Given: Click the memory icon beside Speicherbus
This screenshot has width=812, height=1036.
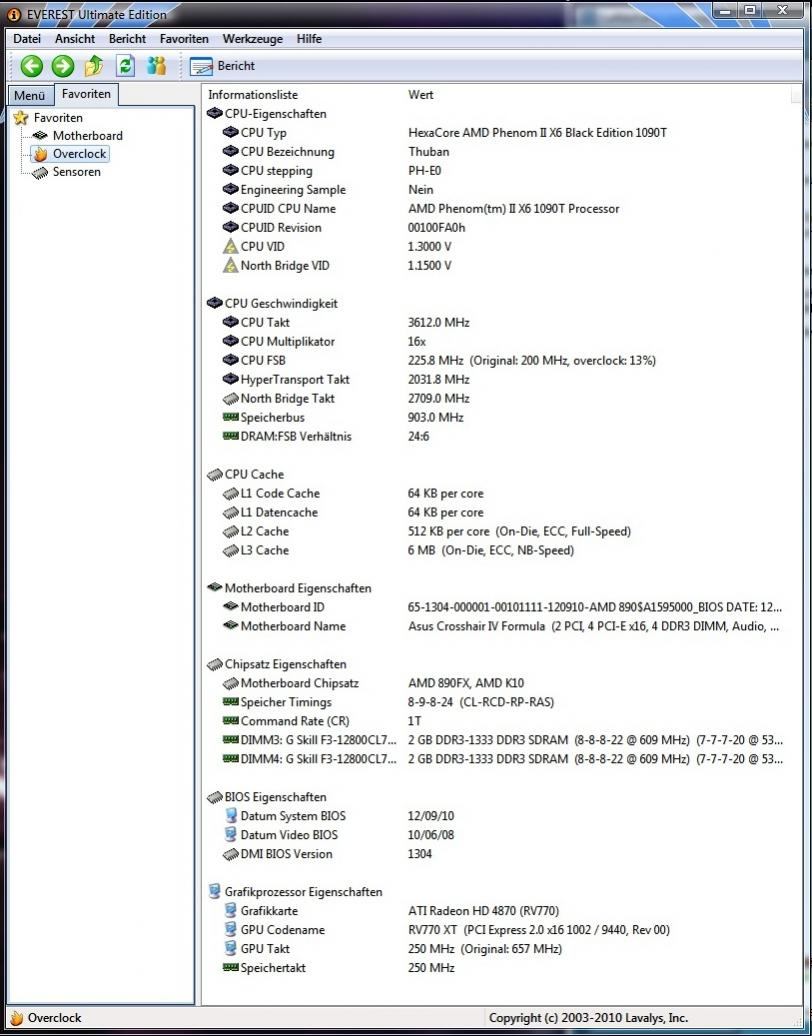Looking at the screenshot, I should click(x=231, y=417).
